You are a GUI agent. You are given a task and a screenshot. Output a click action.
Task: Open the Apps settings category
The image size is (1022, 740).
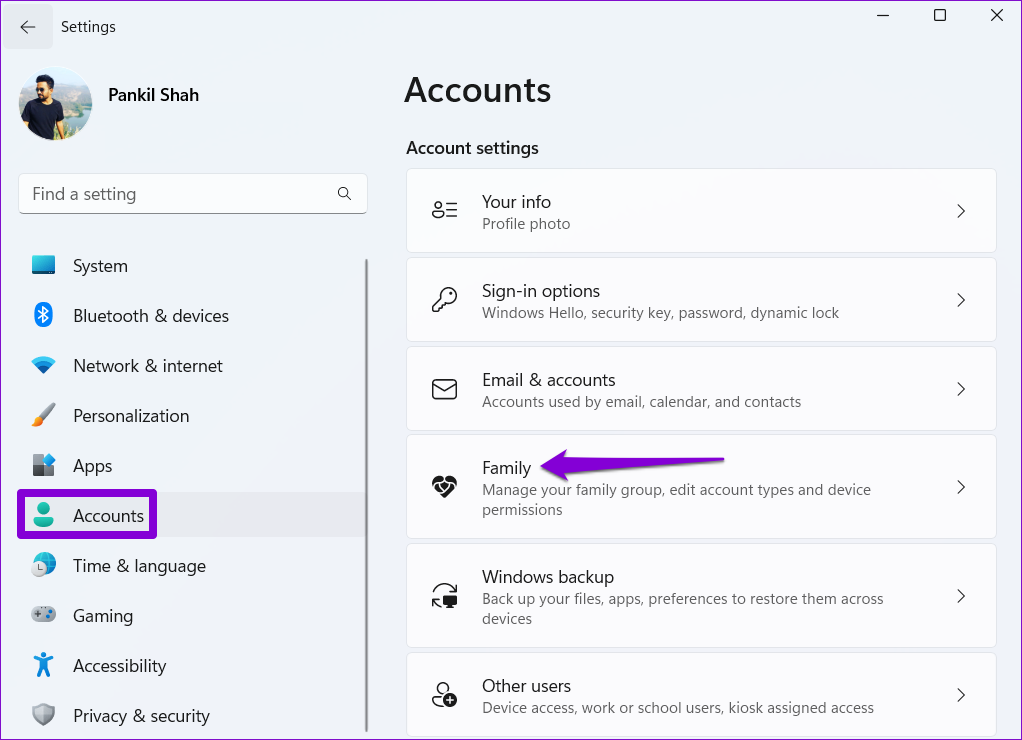coord(92,466)
